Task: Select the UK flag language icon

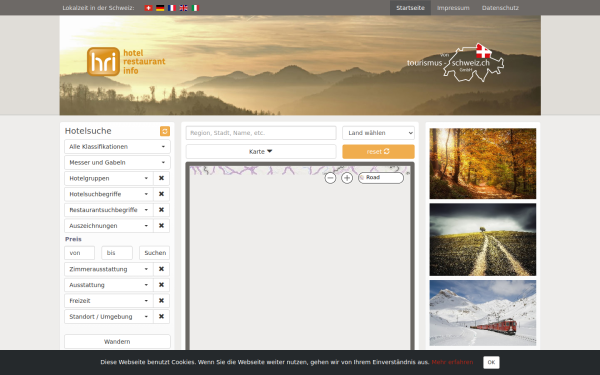Action: coord(184,8)
